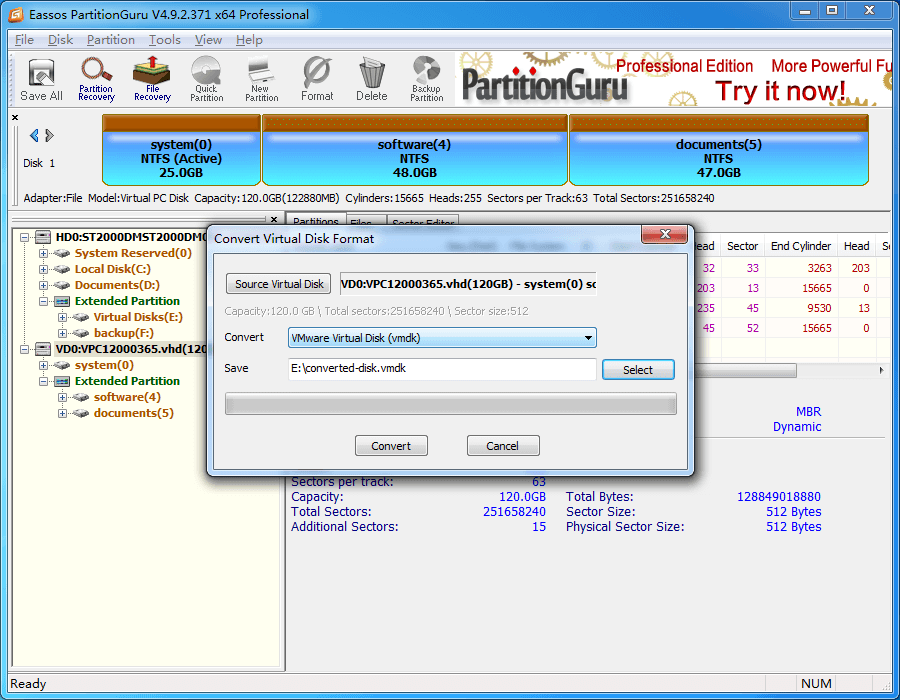Click the Save All toolbar icon
The height and width of the screenshot is (700, 900).
tap(41, 80)
